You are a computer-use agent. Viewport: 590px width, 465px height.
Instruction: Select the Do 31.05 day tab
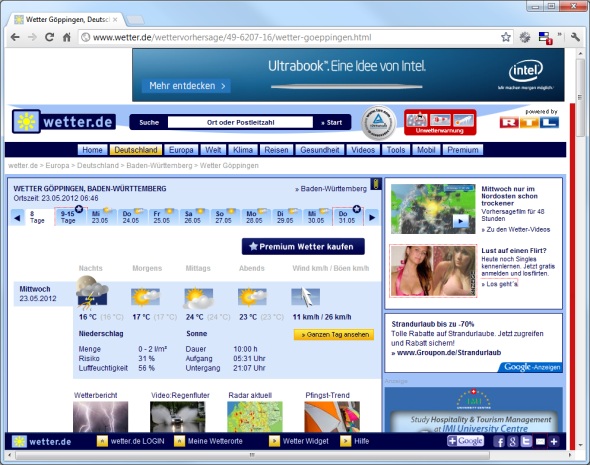click(348, 216)
